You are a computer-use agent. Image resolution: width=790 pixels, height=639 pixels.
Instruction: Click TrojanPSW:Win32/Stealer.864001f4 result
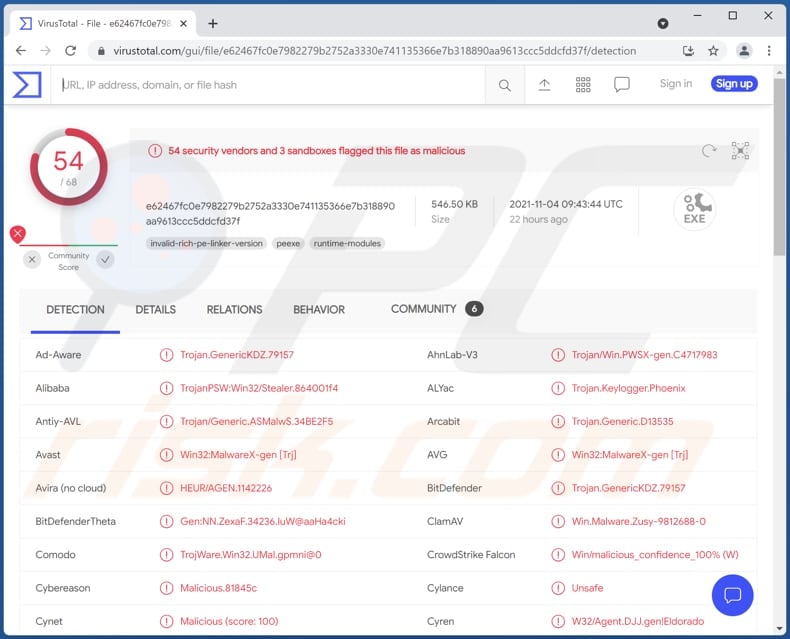point(259,388)
